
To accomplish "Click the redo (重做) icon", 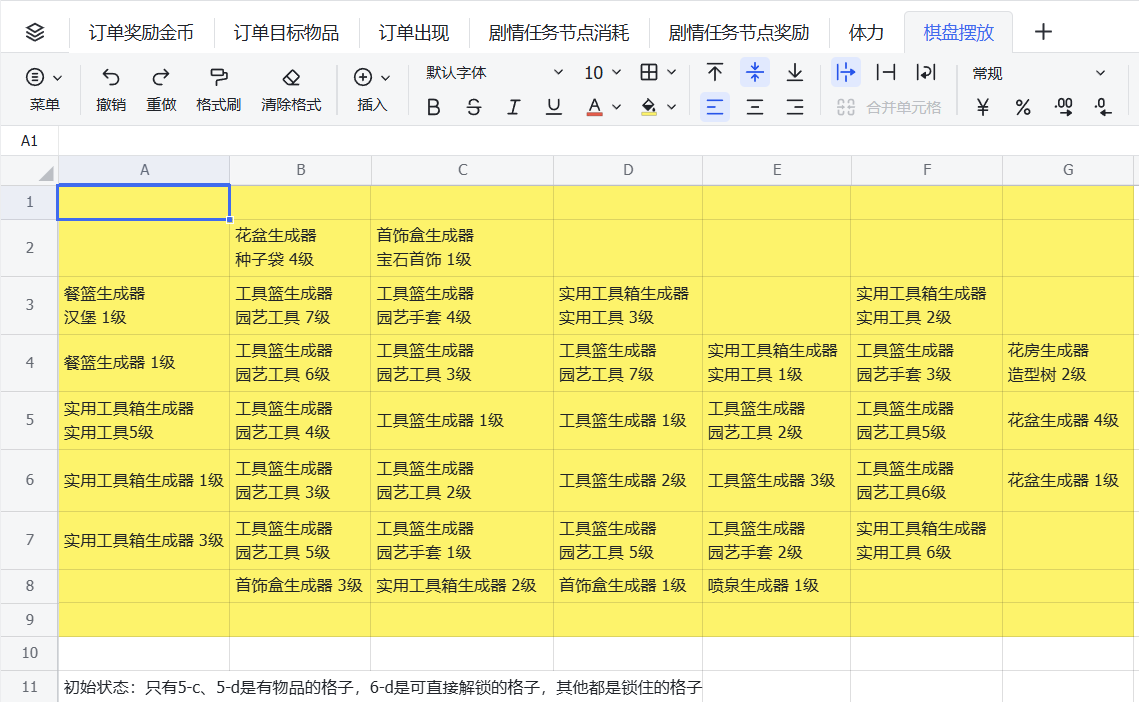I will coord(161,76).
